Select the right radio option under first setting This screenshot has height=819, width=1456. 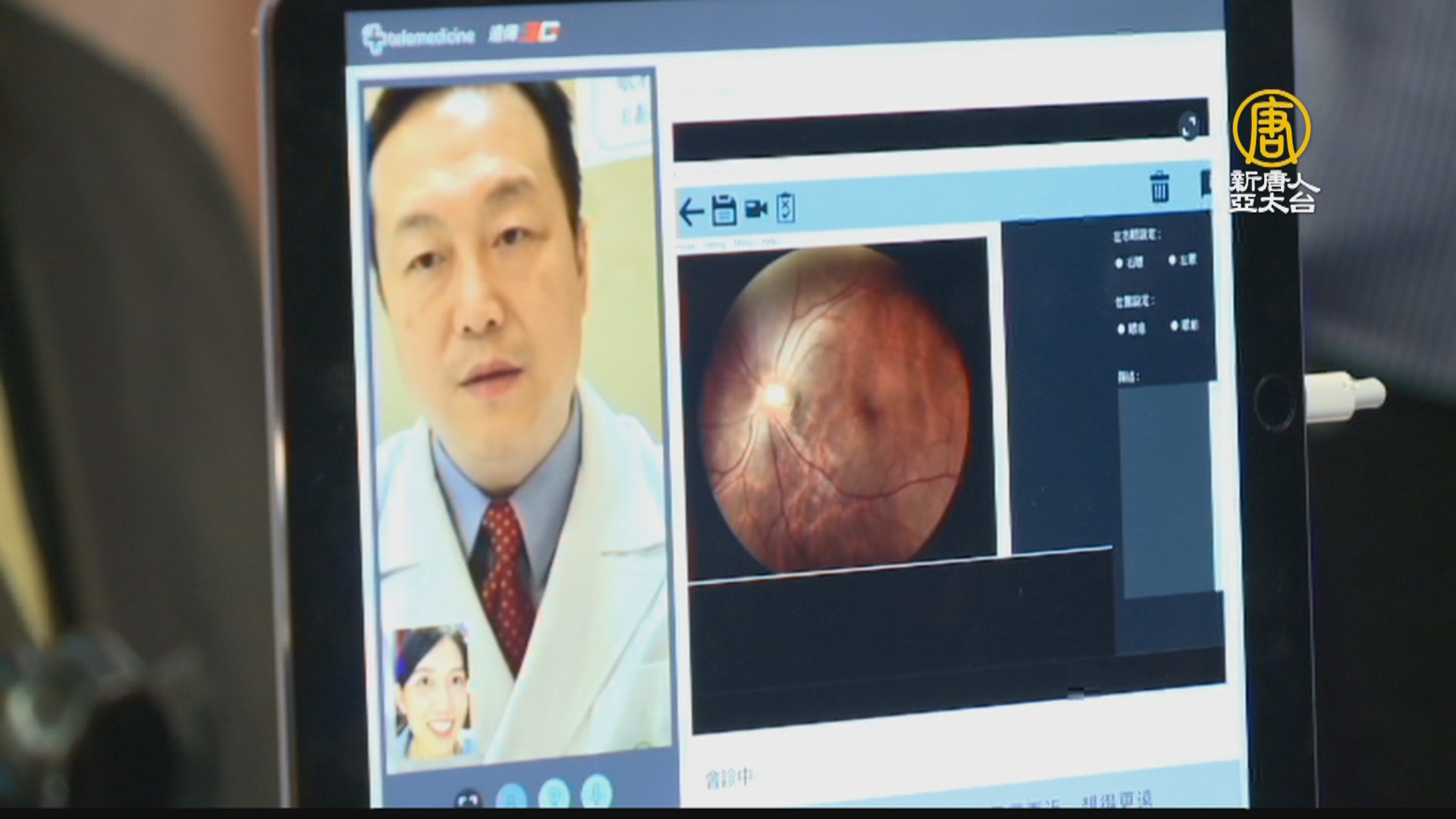click(x=1172, y=260)
